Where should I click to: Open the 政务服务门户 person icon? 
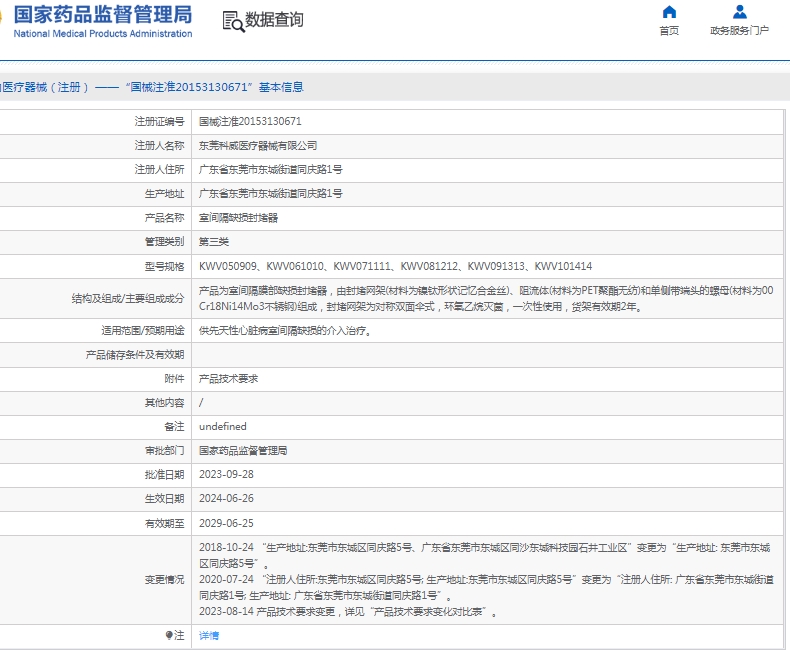740,12
